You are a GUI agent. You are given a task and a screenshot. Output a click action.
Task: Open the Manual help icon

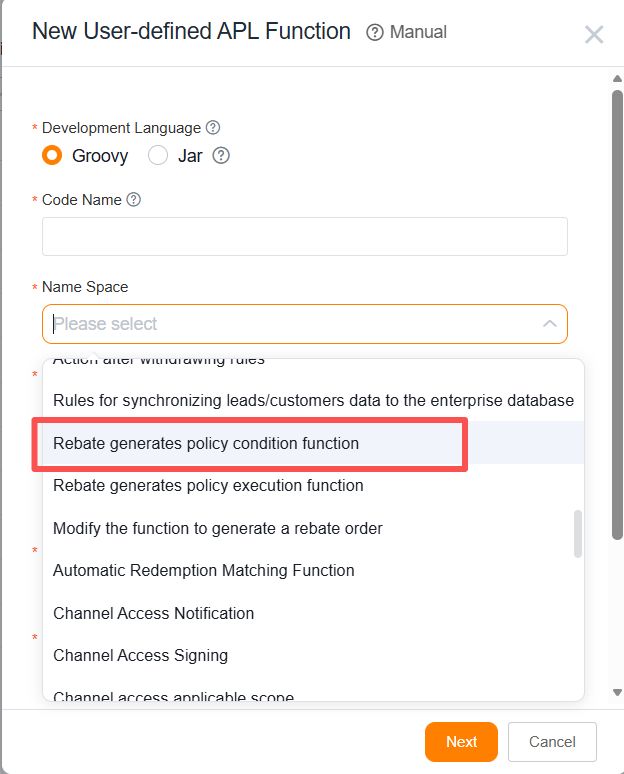375,33
